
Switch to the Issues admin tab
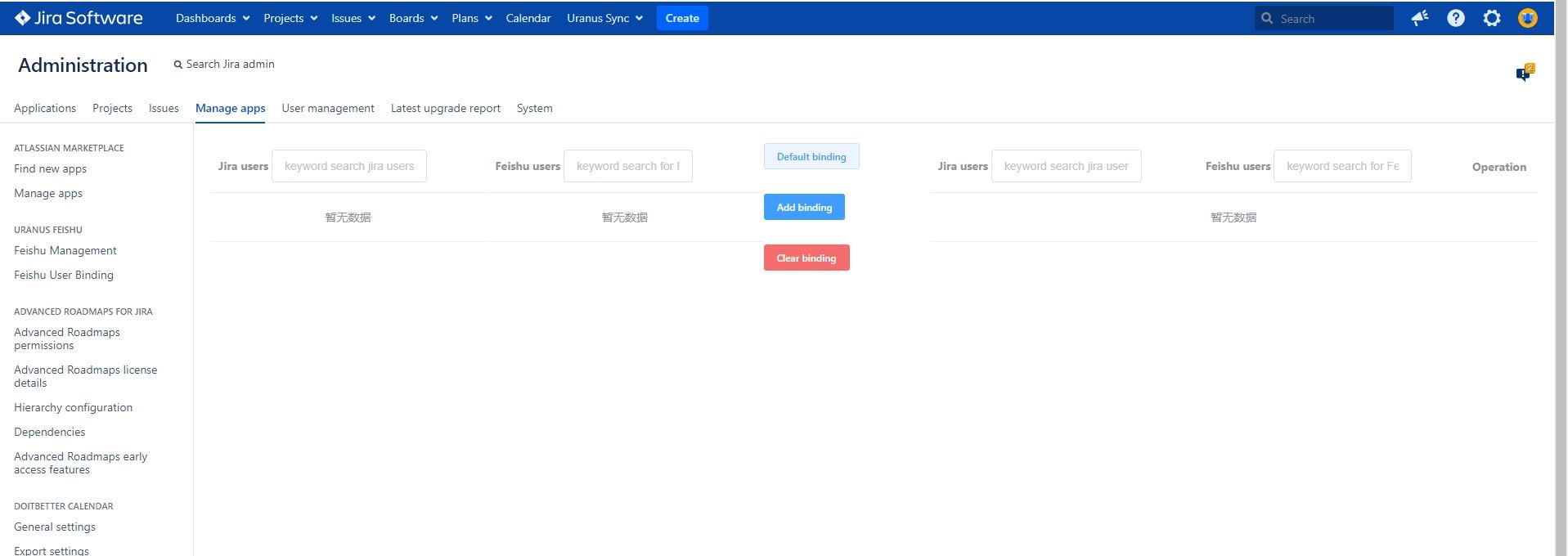[x=164, y=108]
